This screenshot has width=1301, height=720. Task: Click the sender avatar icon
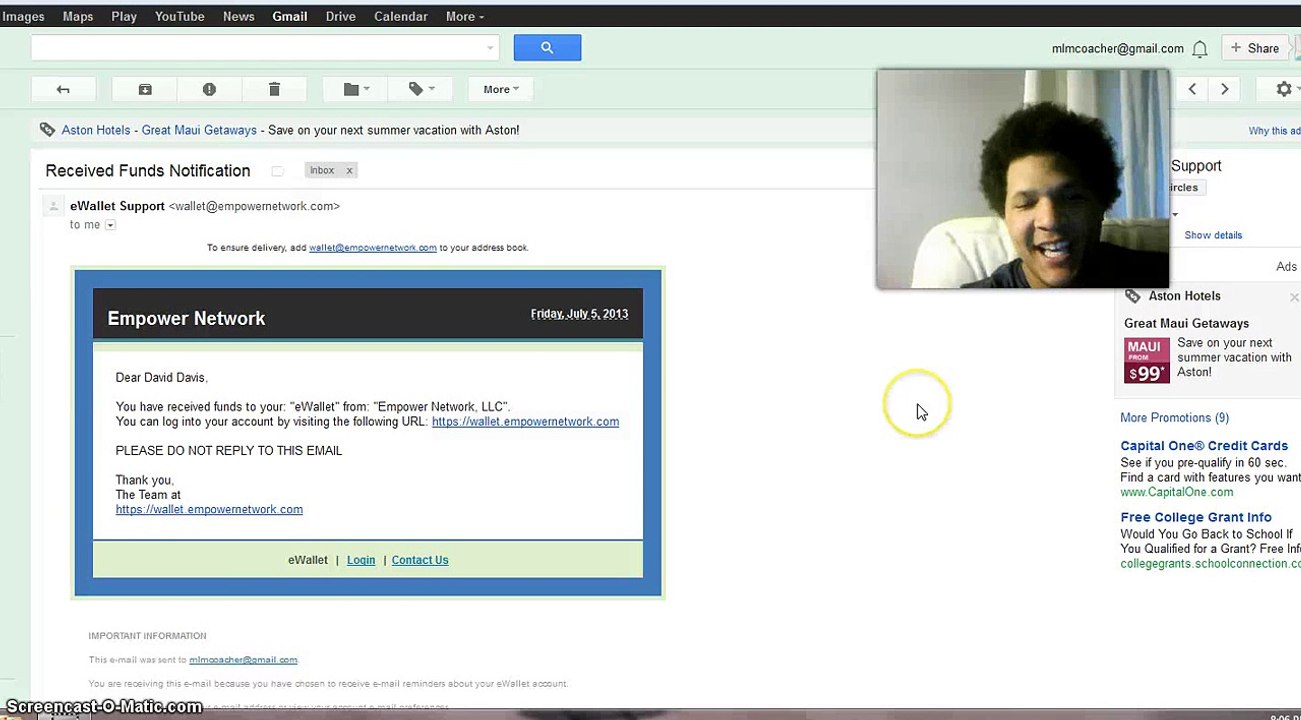[53, 206]
